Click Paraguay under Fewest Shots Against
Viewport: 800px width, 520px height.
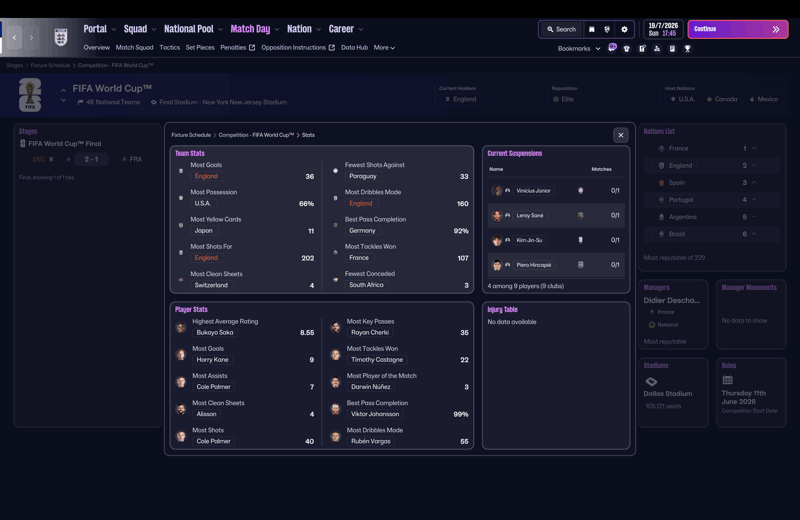point(362,176)
